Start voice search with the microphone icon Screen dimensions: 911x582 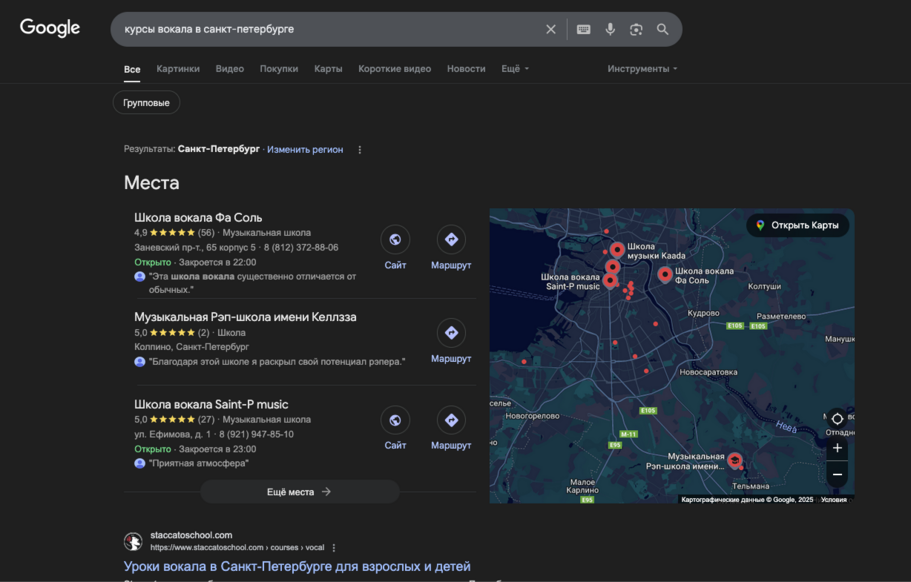(610, 29)
